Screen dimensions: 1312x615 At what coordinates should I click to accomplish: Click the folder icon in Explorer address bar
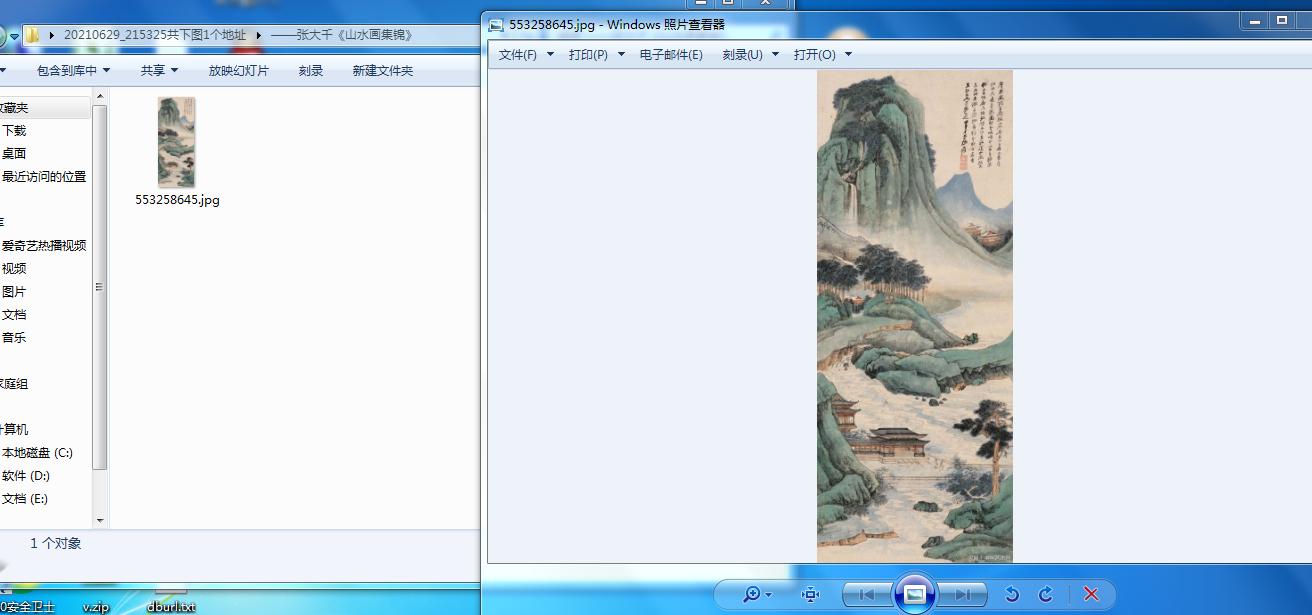point(33,35)
